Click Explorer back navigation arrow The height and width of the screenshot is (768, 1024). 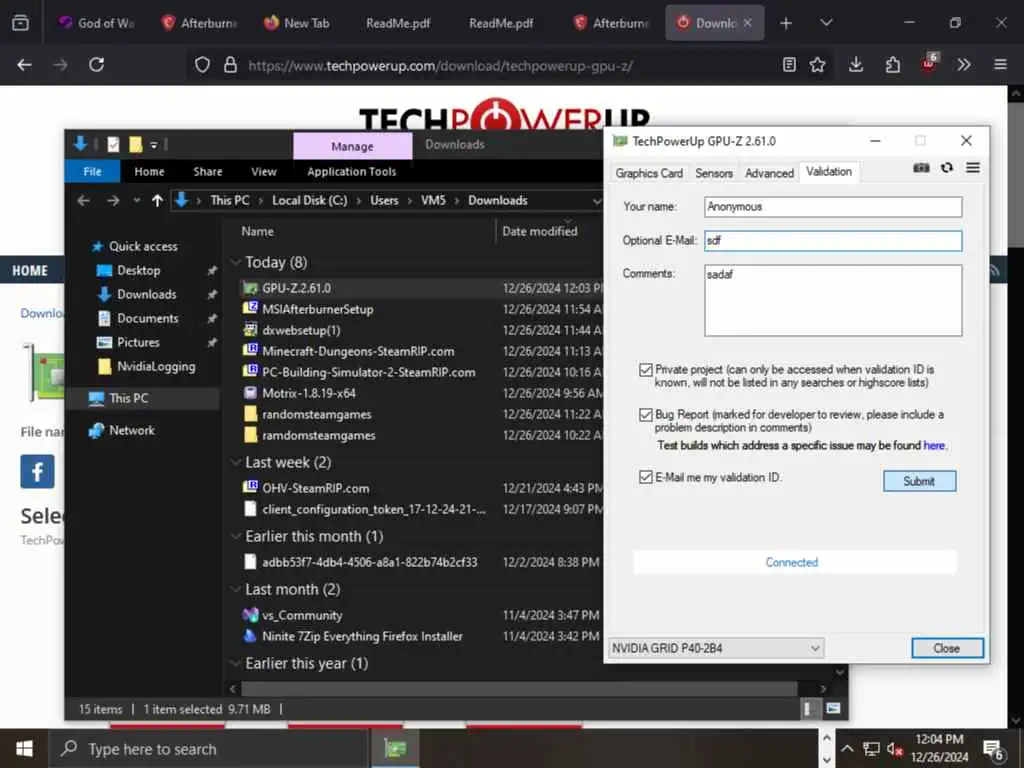tap(84, 200)
